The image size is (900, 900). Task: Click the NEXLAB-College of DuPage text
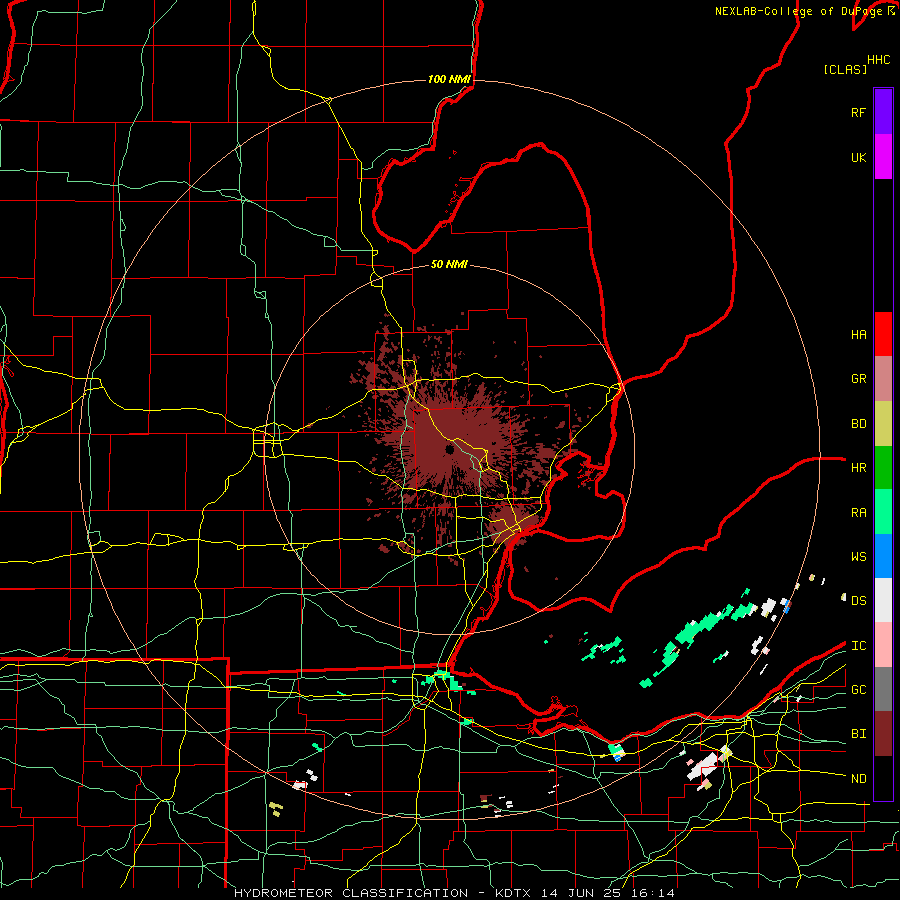(x=799, y=11)
